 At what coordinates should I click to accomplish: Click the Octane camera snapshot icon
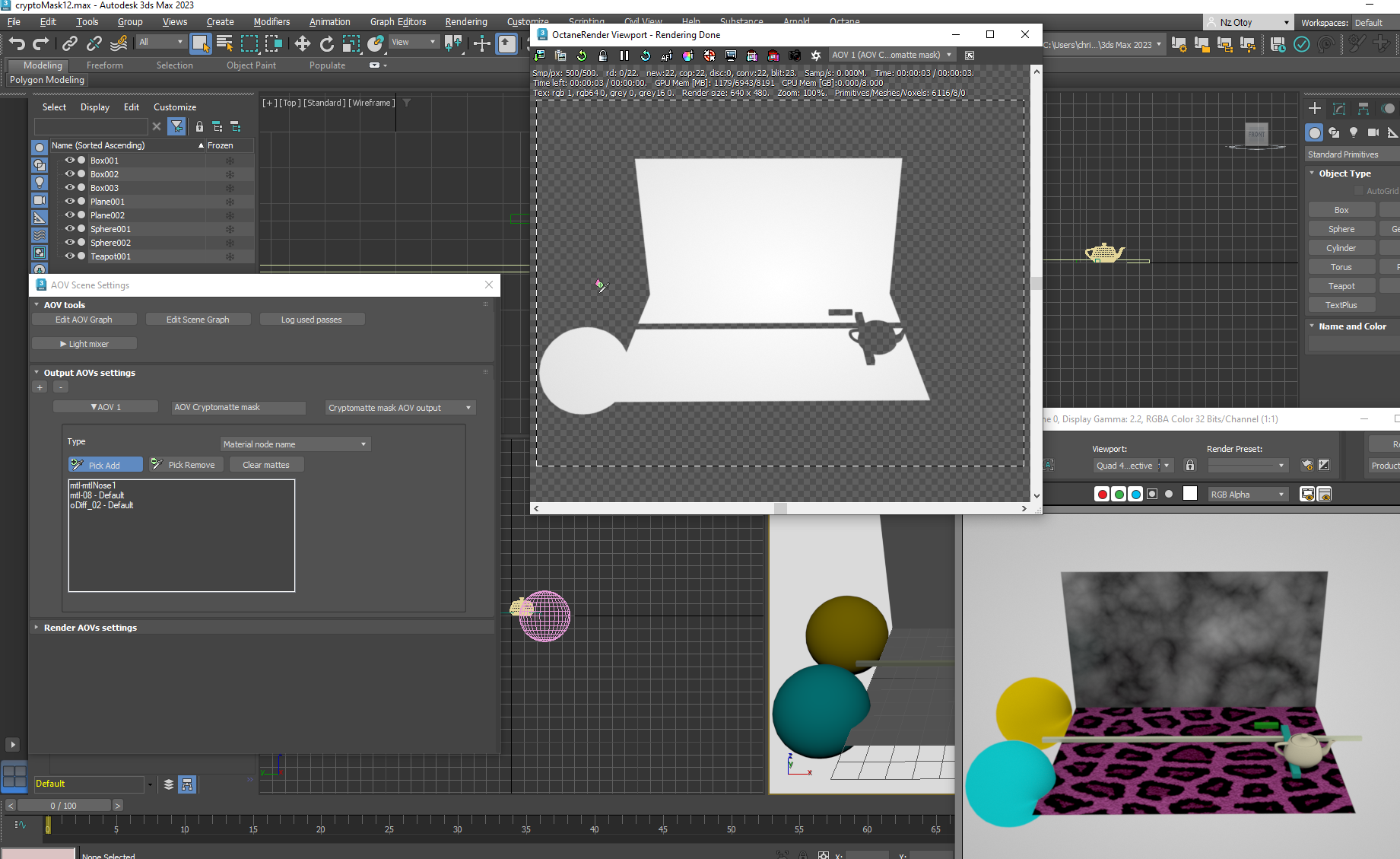click(x=795, y=56)
